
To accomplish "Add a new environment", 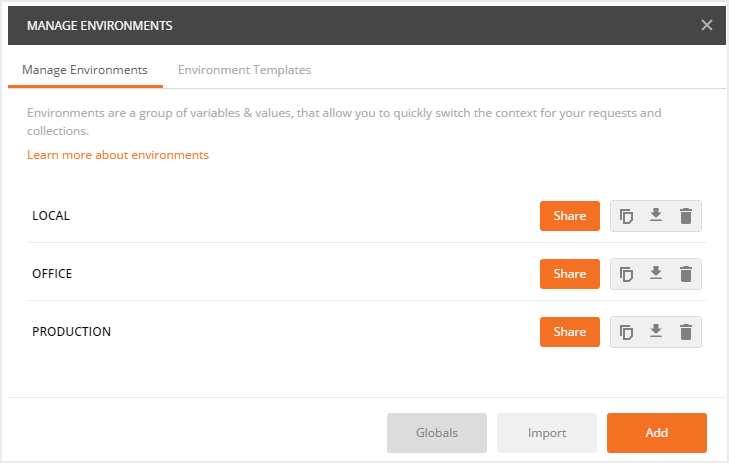I will pos(656,433).
